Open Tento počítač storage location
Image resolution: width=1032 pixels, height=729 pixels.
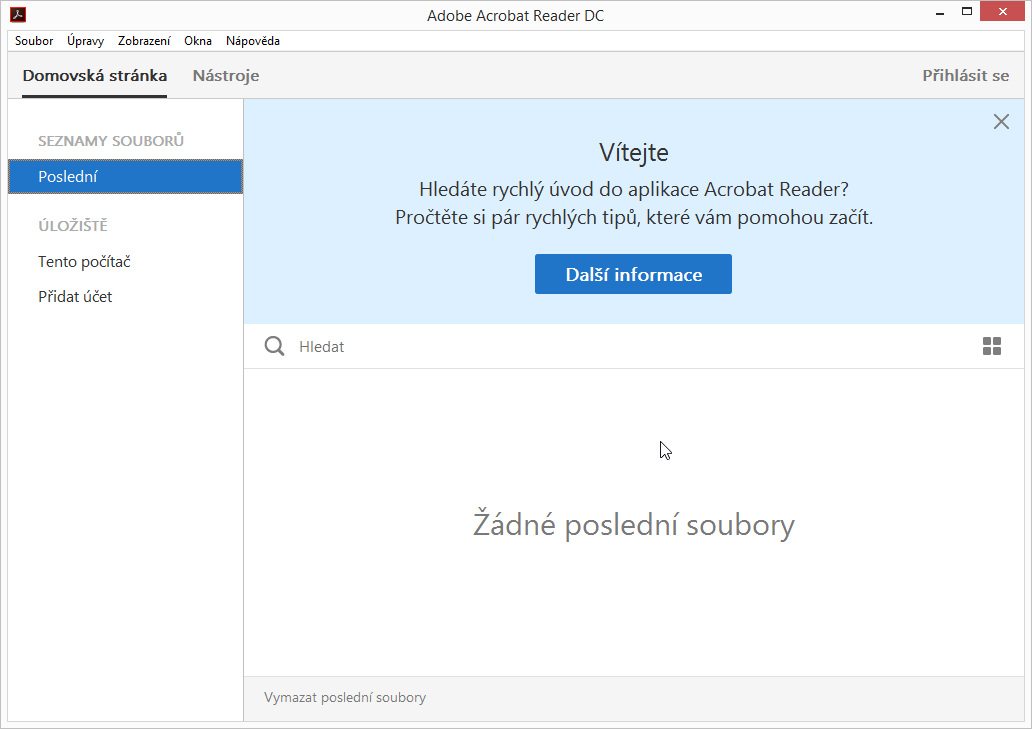[x=84, y=261]
